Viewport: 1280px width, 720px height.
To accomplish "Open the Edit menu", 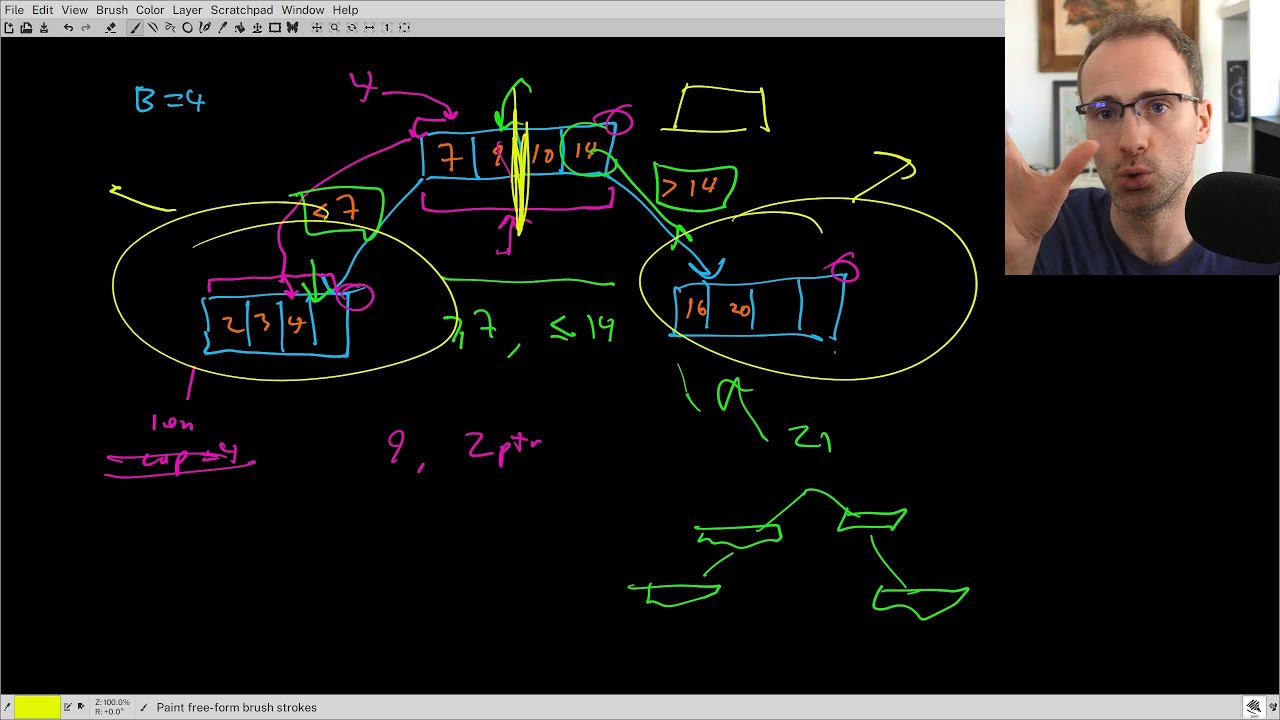I will 42,10.
